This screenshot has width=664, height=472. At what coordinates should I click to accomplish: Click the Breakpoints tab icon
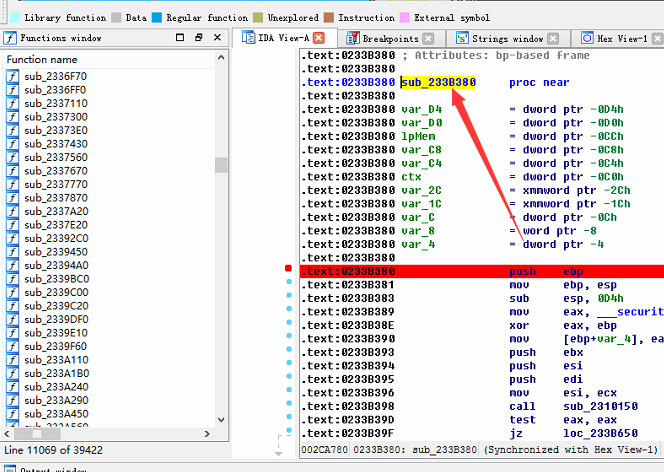pyautogui.click(x=352, y=38)
